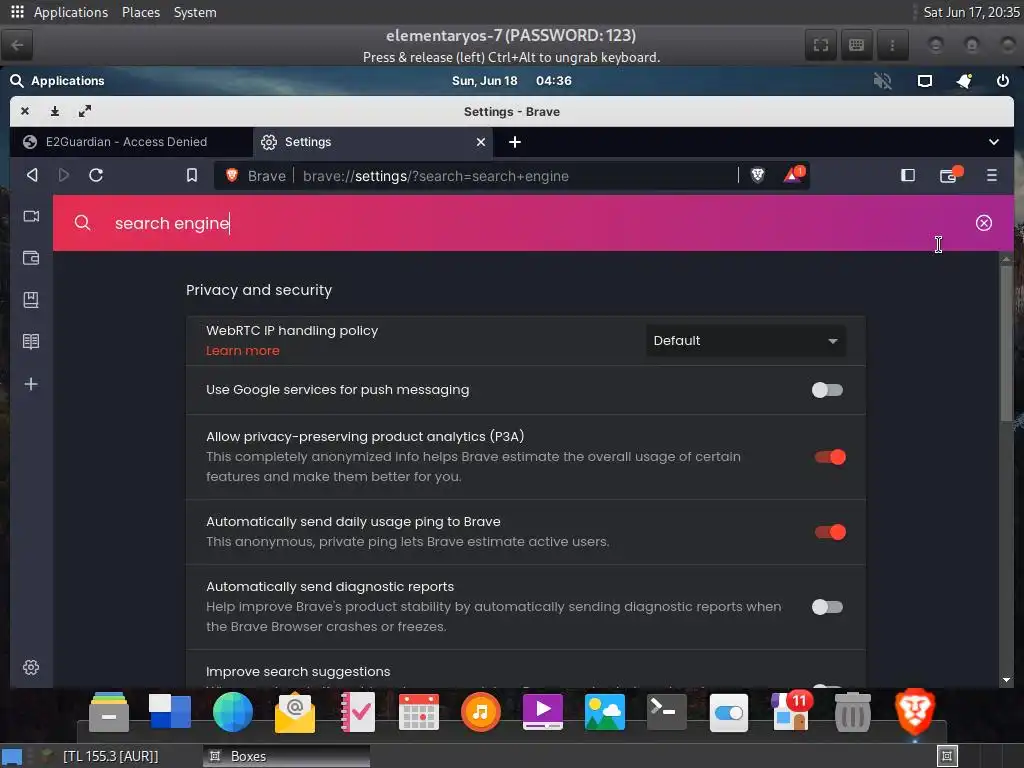Click the scrollbar down arrow

tap(1006, 680)
